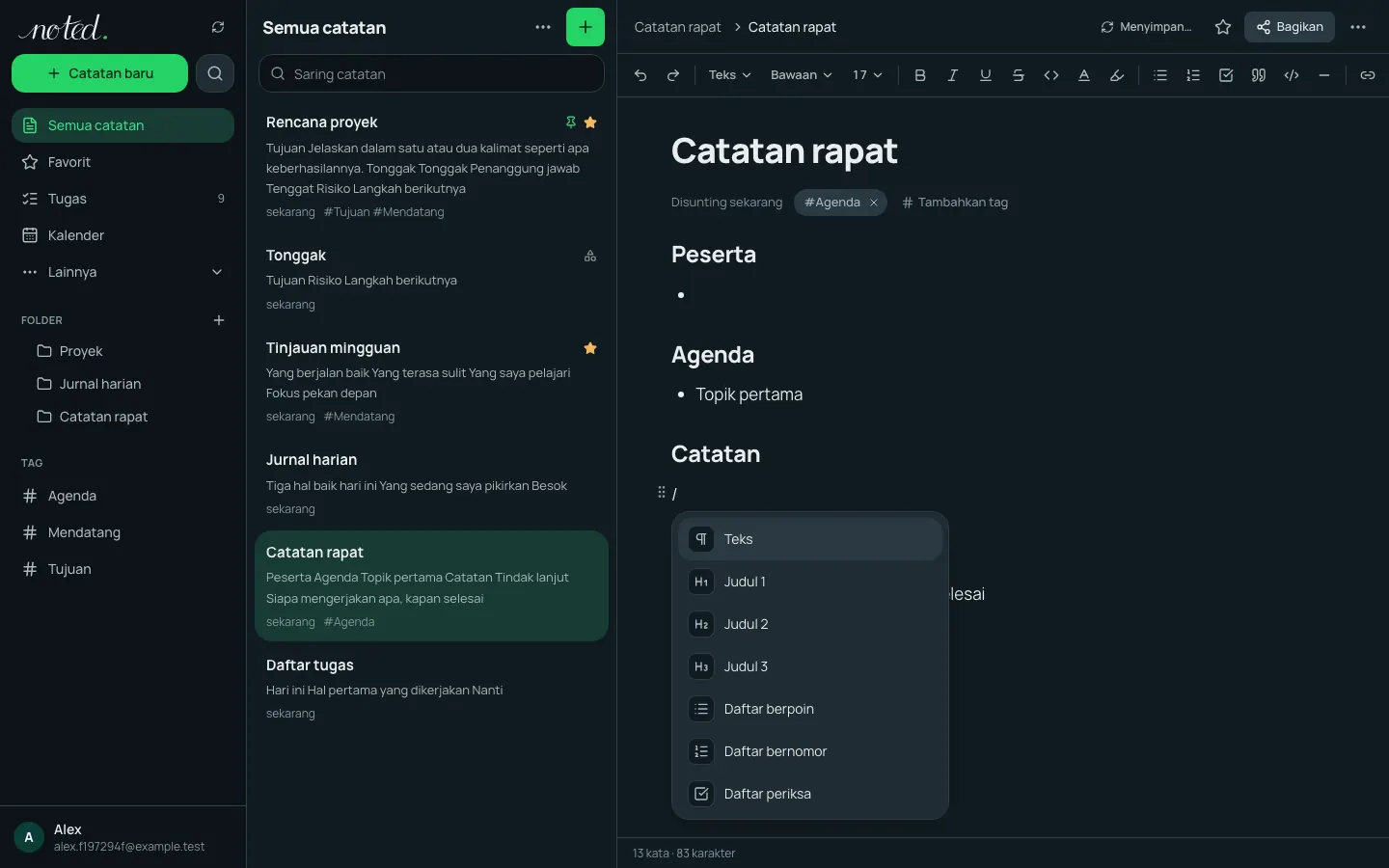
Task: Filter by the Agenda tag in the sidebar
Action: point(123,496)
